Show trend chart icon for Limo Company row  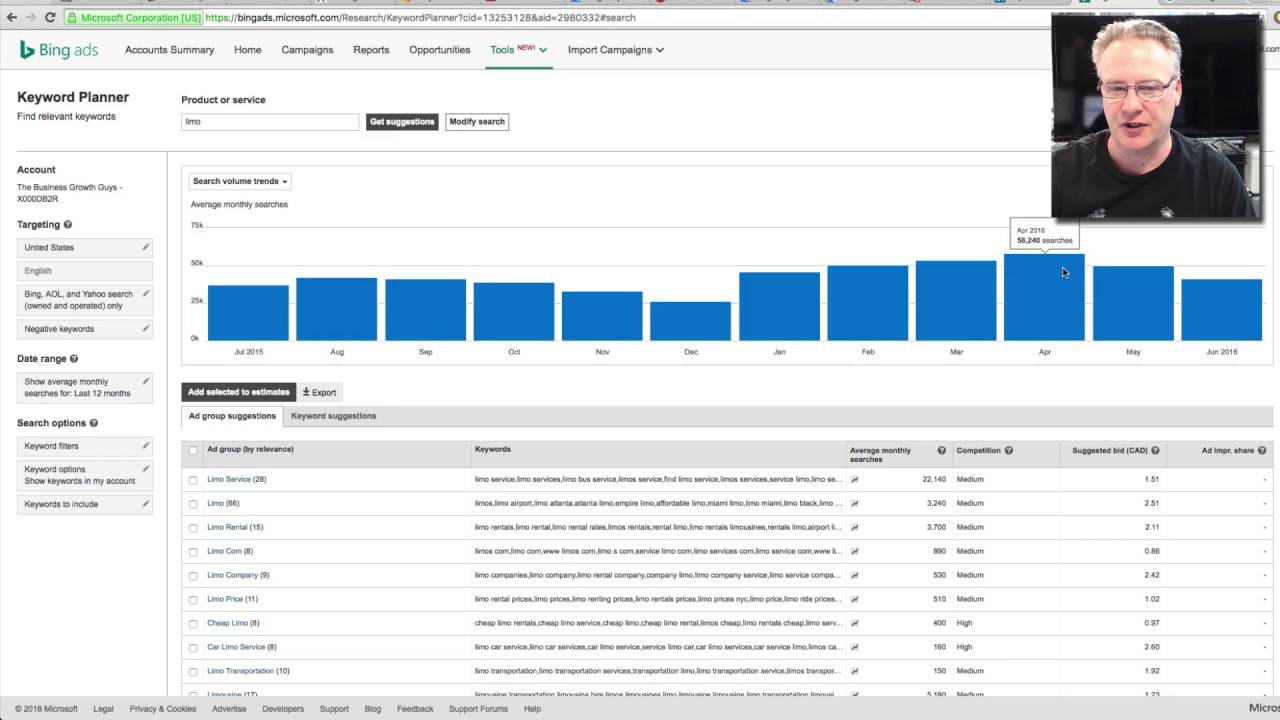(x=854, y=575)
